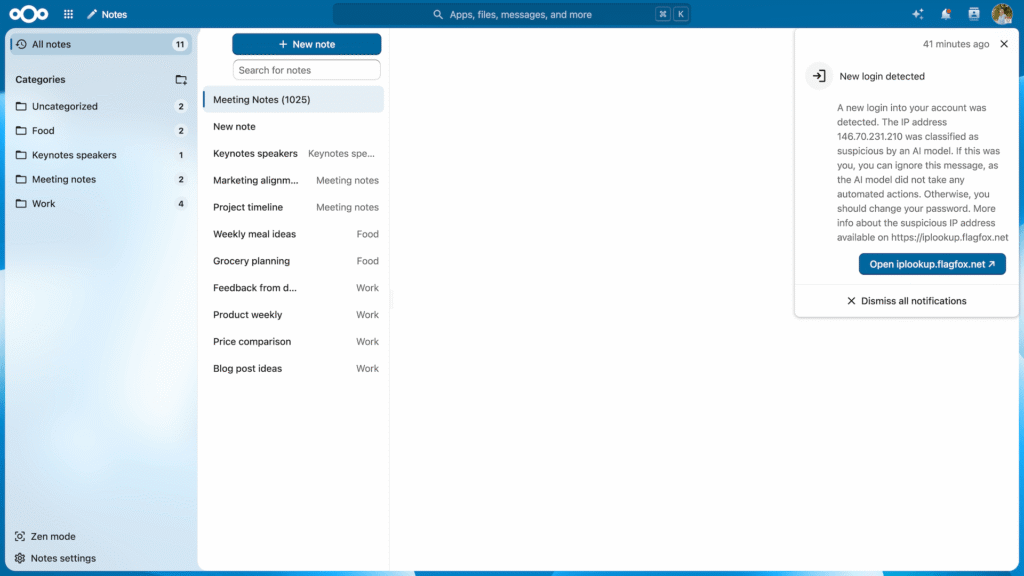Screen dimensions: 1024x576
Task: Dismiss the New login detected notification
Action: 1004,44
